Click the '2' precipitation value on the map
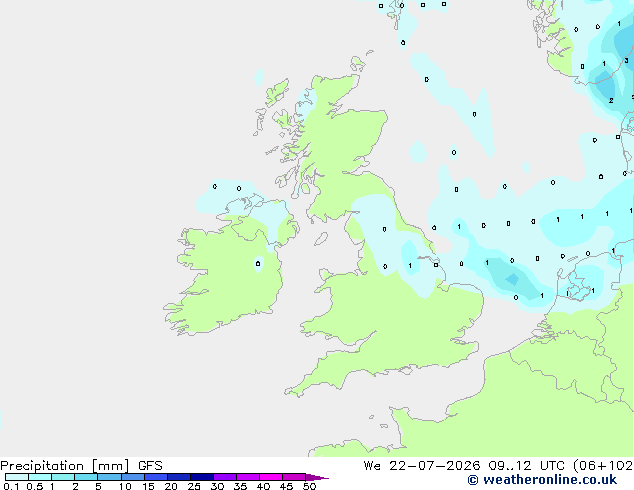The width and height of the screenshot is (634, 490). (611, 100)
